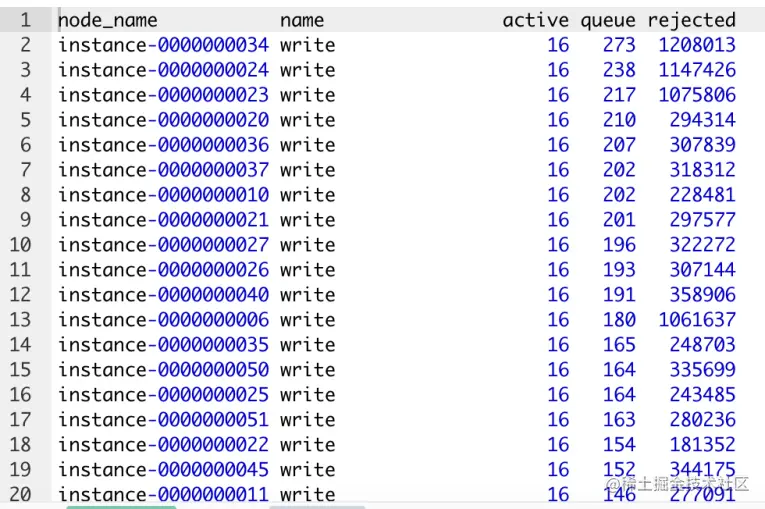Image resolution: width=765 pixels, height=509 pixels.
Task: Select node instance-0000000020
Action: coord(163,120)
